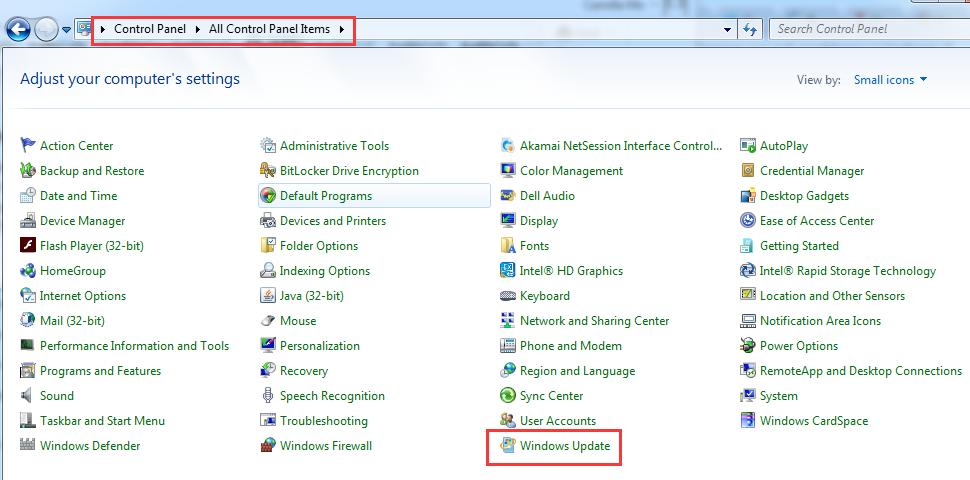The image size is (970, 480).
Task: Open the View by Small icons dropdown
Action: (891, 80)
